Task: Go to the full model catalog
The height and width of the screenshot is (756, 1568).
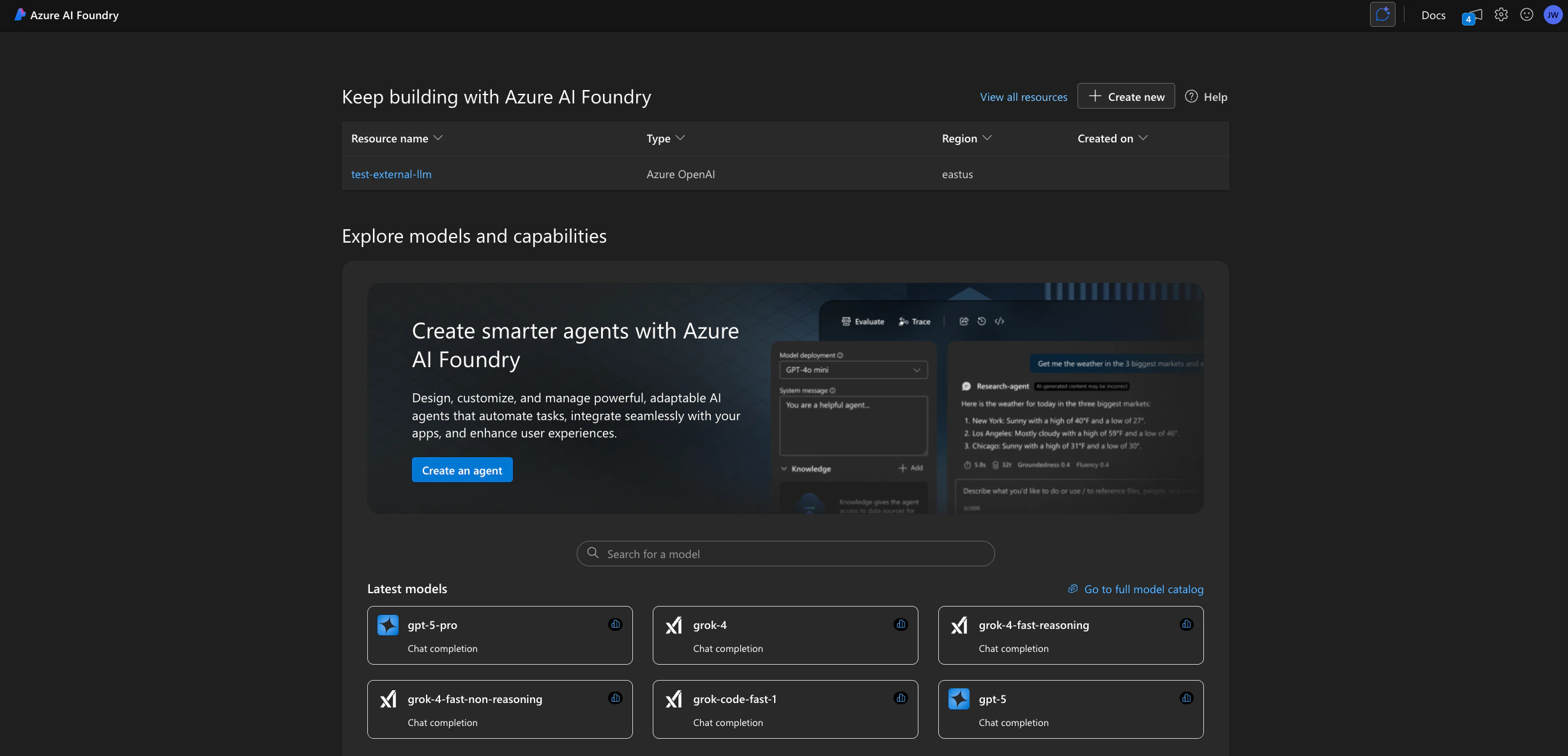Action: (1143, 589)
